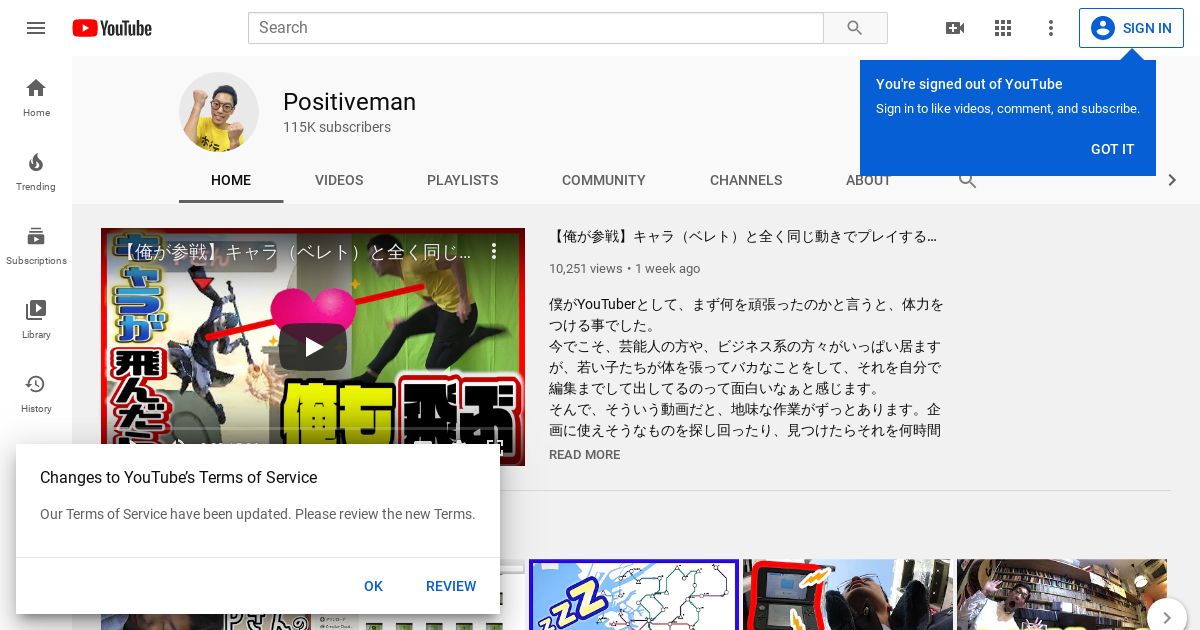Expand channel tabs with right chevron

click(x=1172, y=180)
